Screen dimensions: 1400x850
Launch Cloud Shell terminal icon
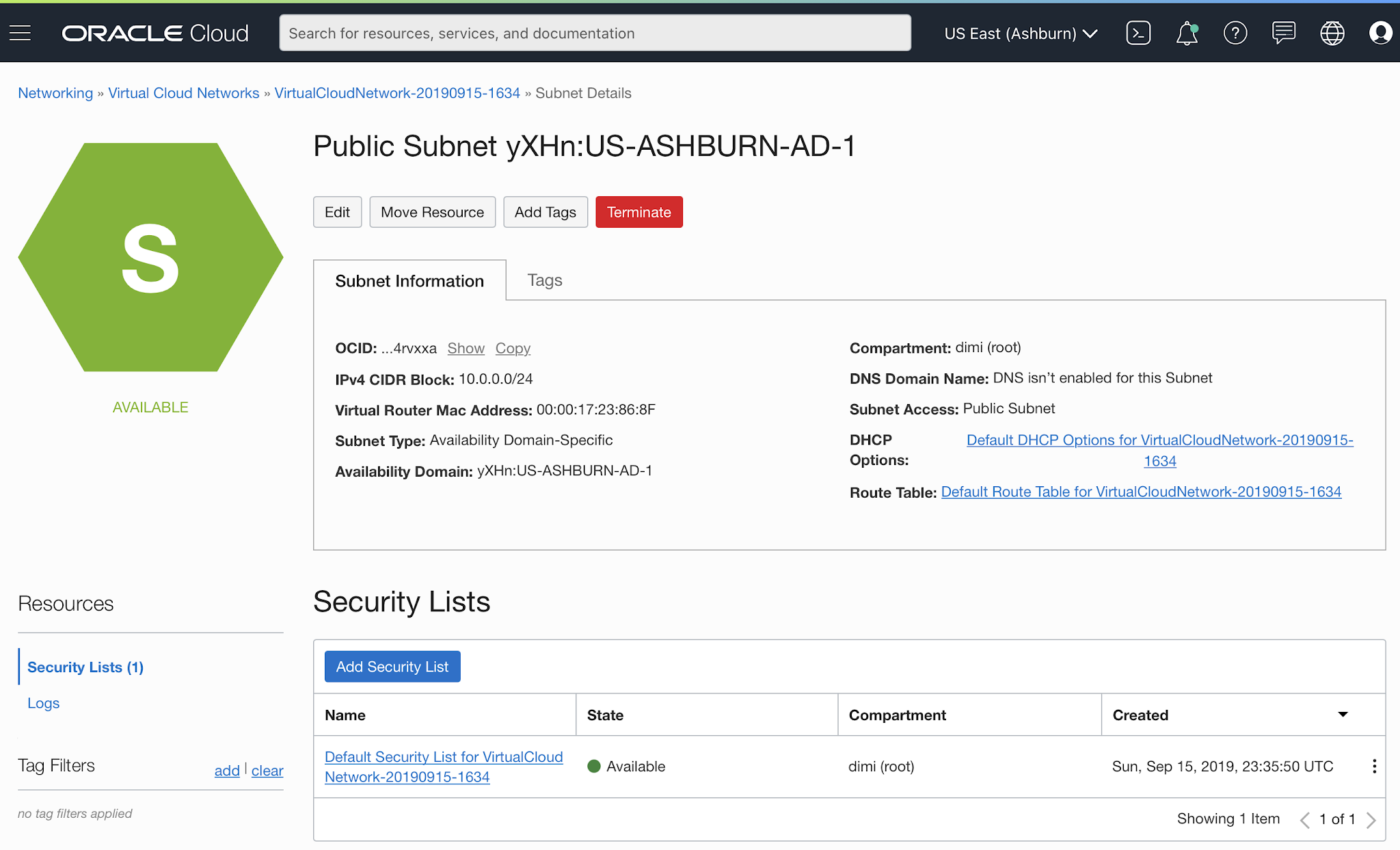(1138, 33)
